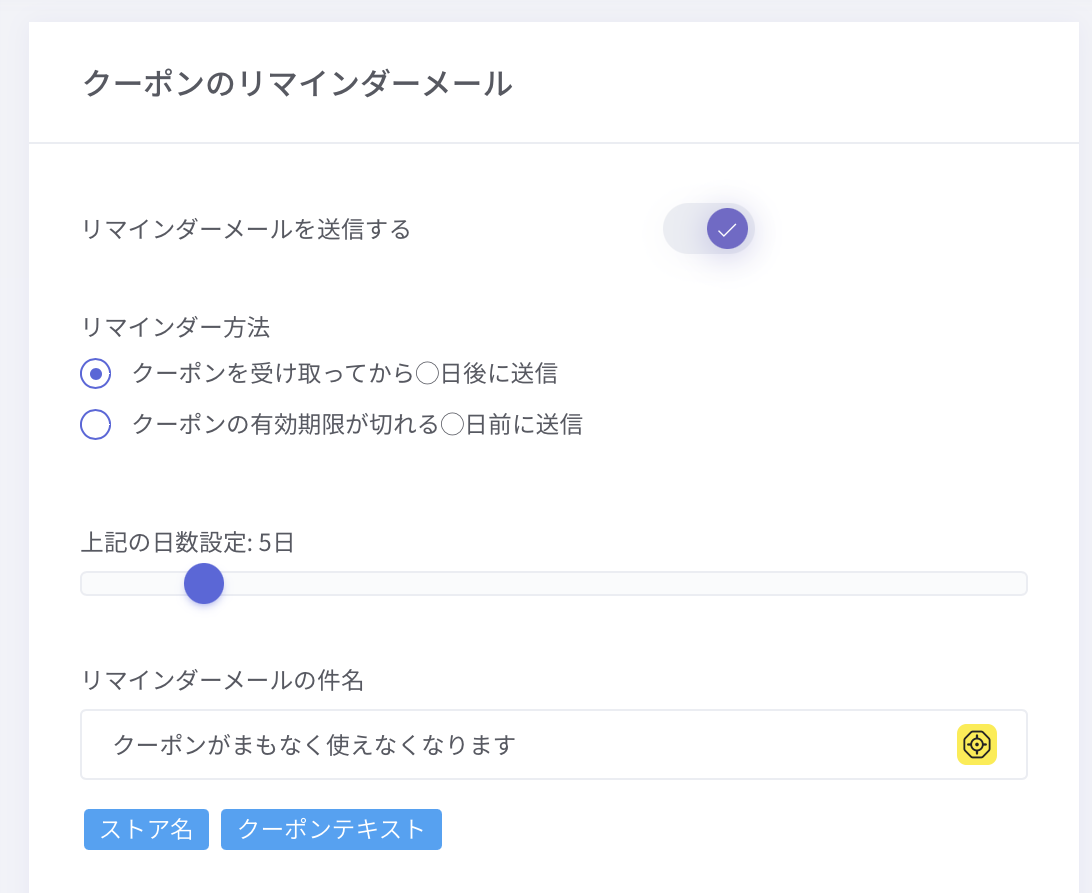
Task: Click the クーポンのリマインダーメール heading
Action: [x=297, y=83]
